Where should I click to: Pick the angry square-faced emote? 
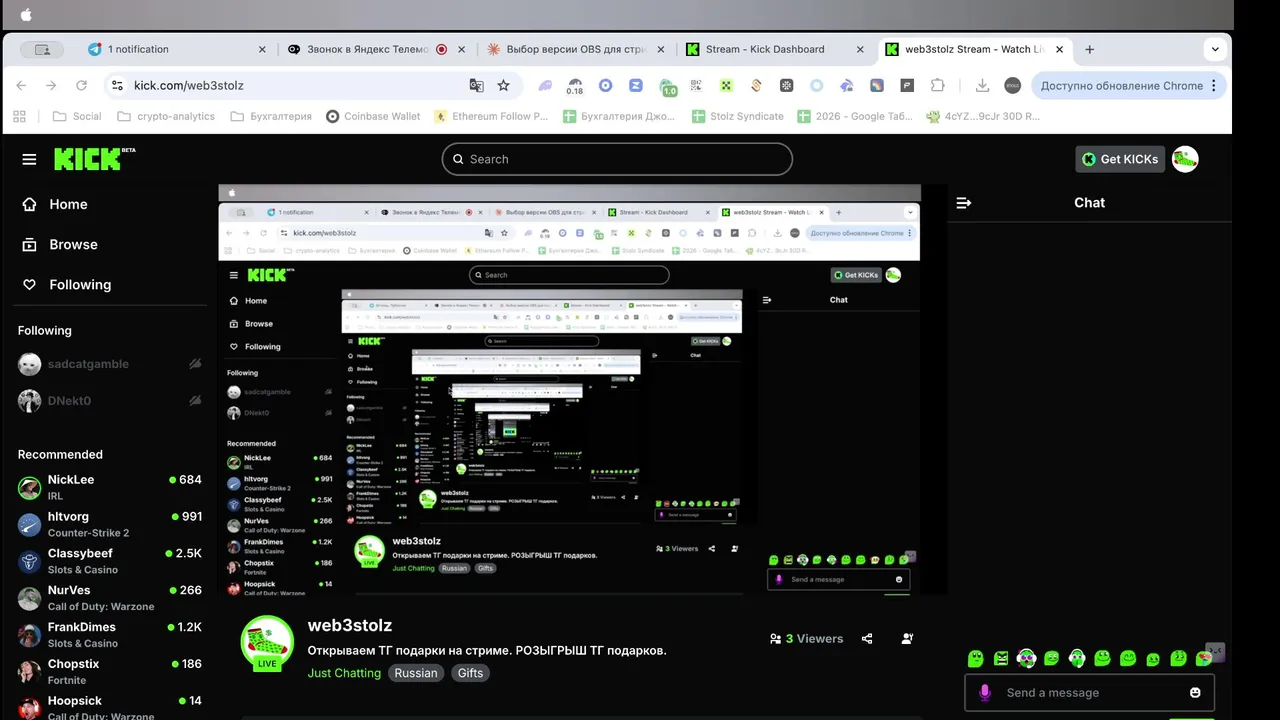[x=1001, y=658]
